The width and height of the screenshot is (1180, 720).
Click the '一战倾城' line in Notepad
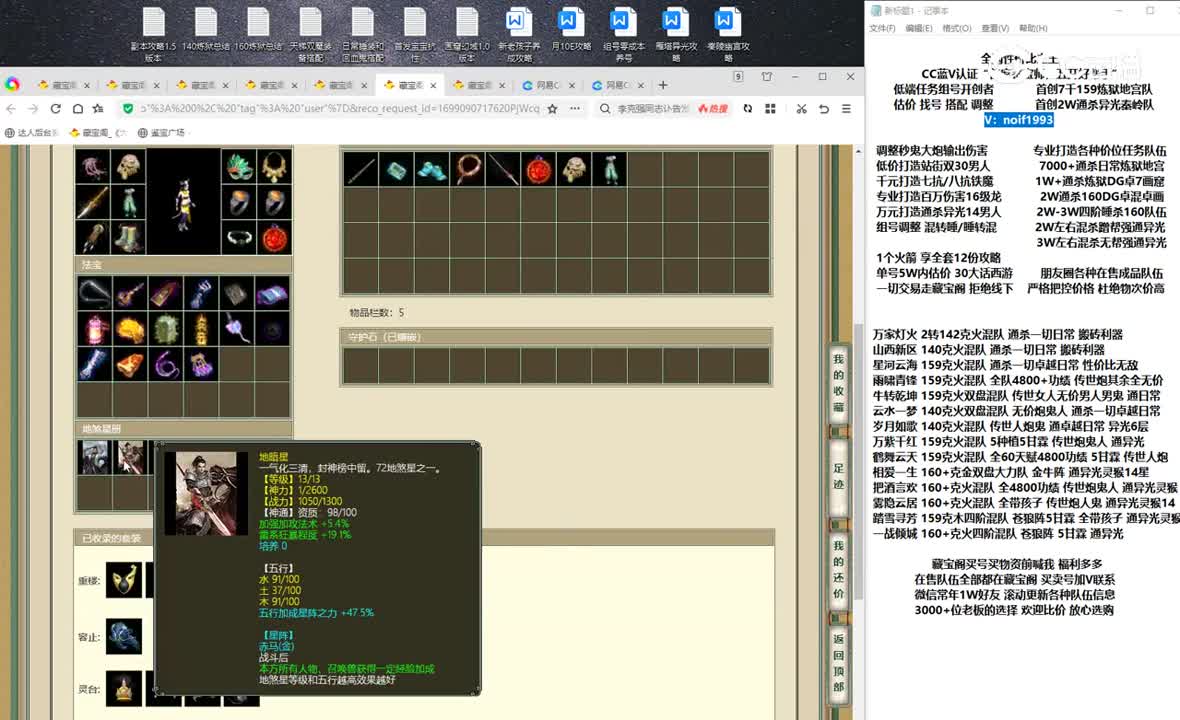click(x=997, y=533)
